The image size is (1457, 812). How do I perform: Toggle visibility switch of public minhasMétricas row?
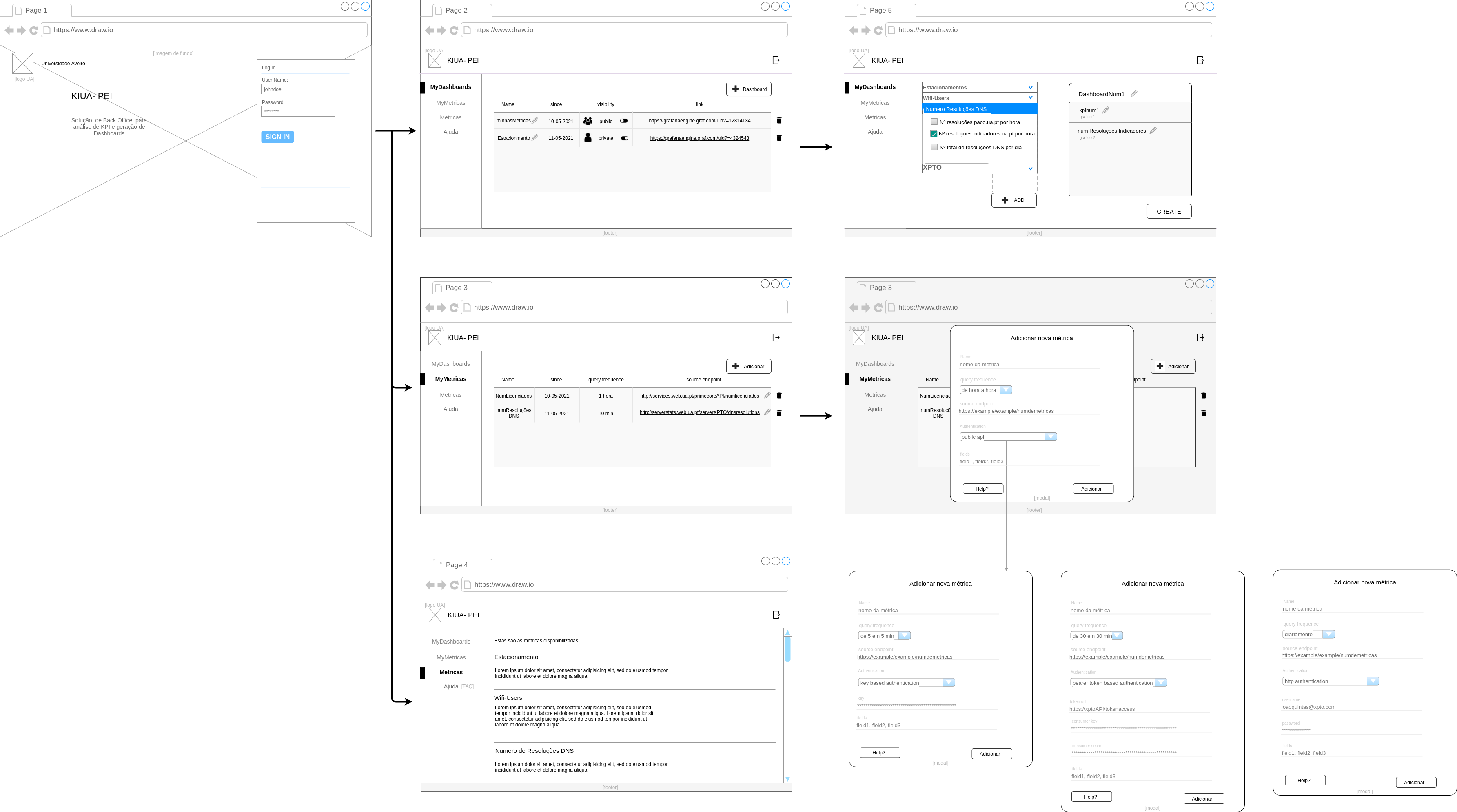click(623, 120)
